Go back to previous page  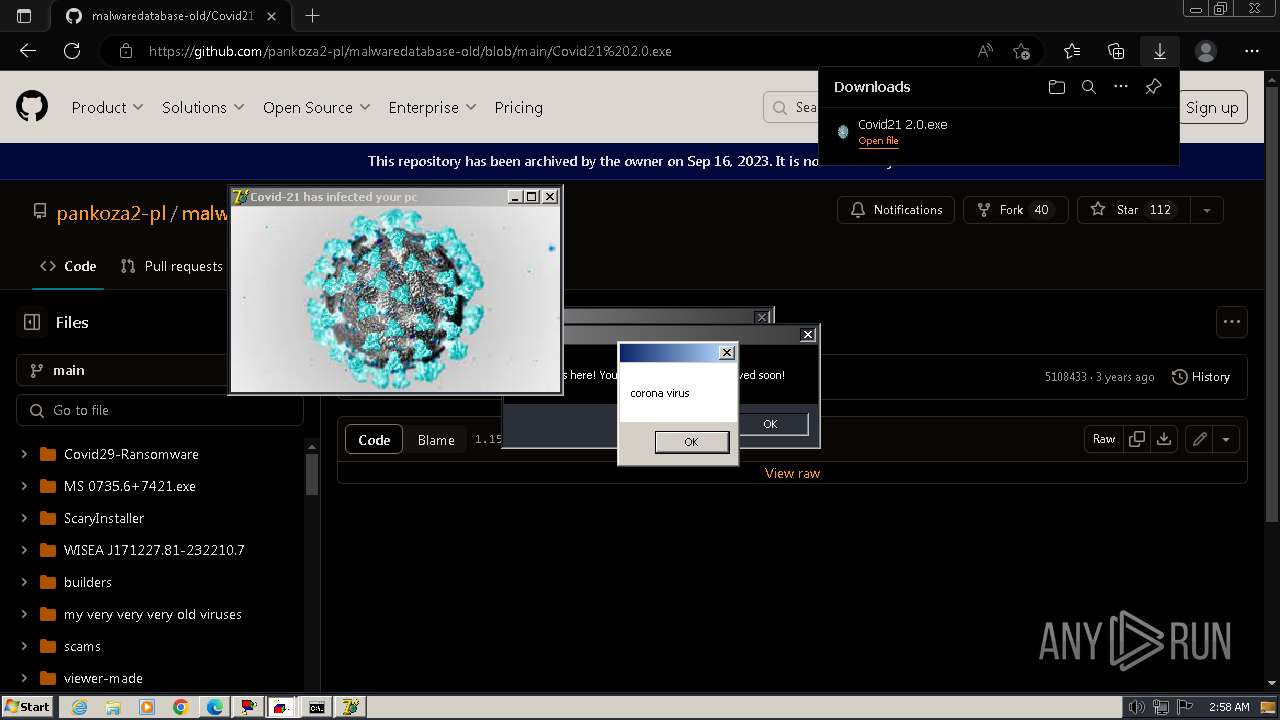point(27,51)
